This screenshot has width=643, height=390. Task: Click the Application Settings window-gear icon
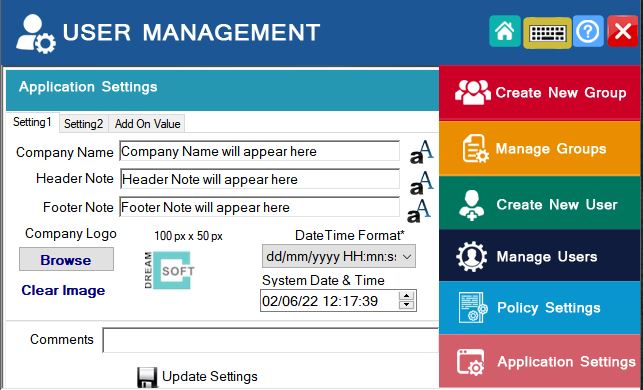[471, 362]
